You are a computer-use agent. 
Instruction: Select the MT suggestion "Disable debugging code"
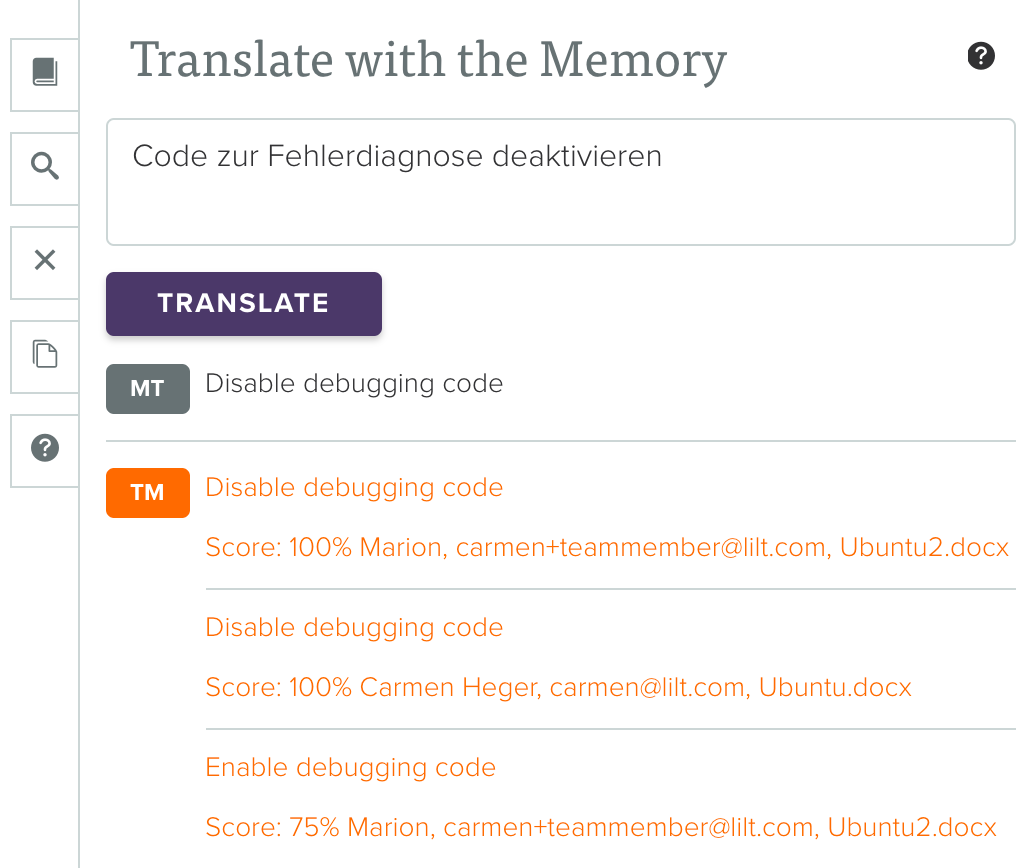pos(354,384)
